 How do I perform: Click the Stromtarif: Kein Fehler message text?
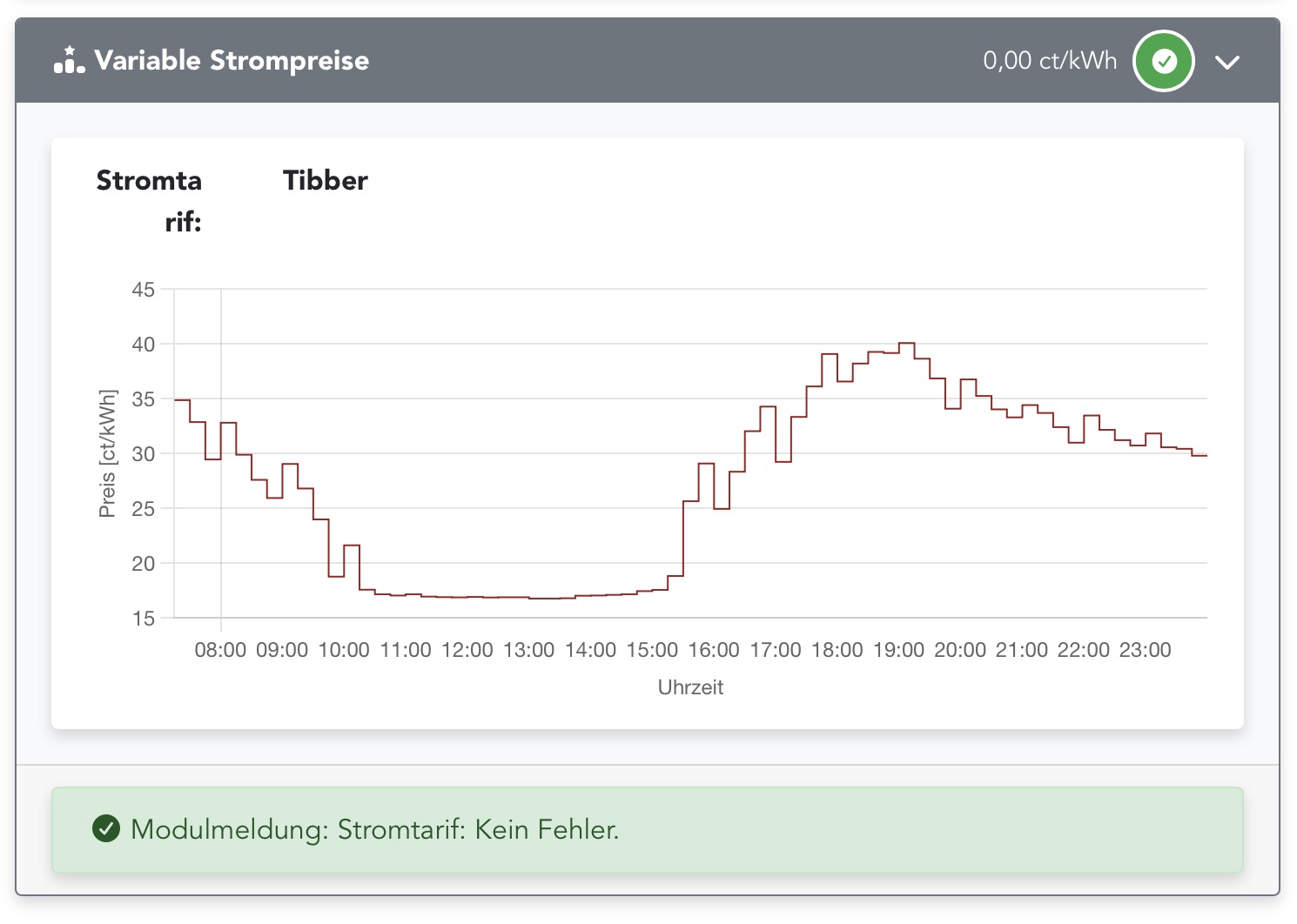click(374, 829)
